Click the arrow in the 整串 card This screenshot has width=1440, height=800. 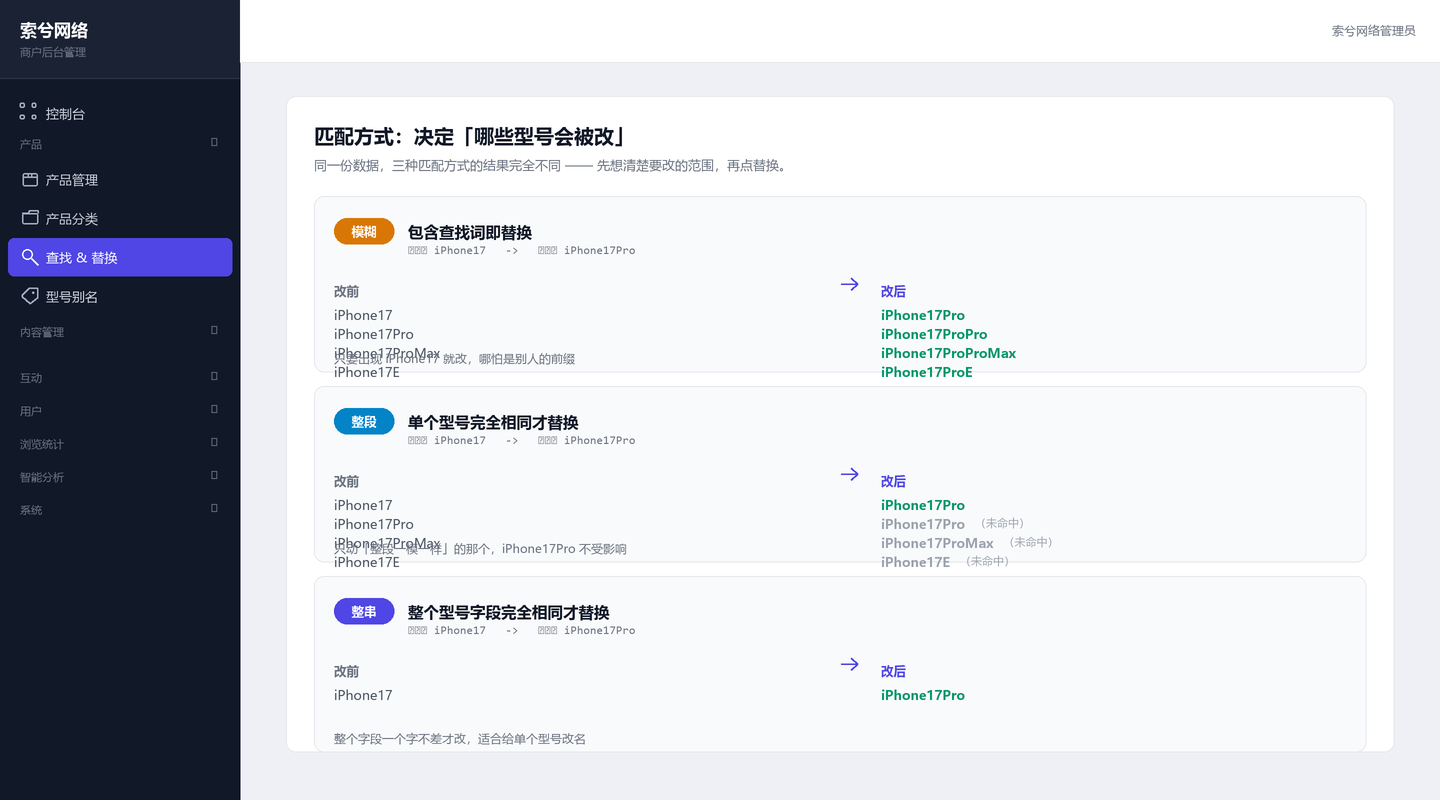pyautogui.click(x=850, y=664)
